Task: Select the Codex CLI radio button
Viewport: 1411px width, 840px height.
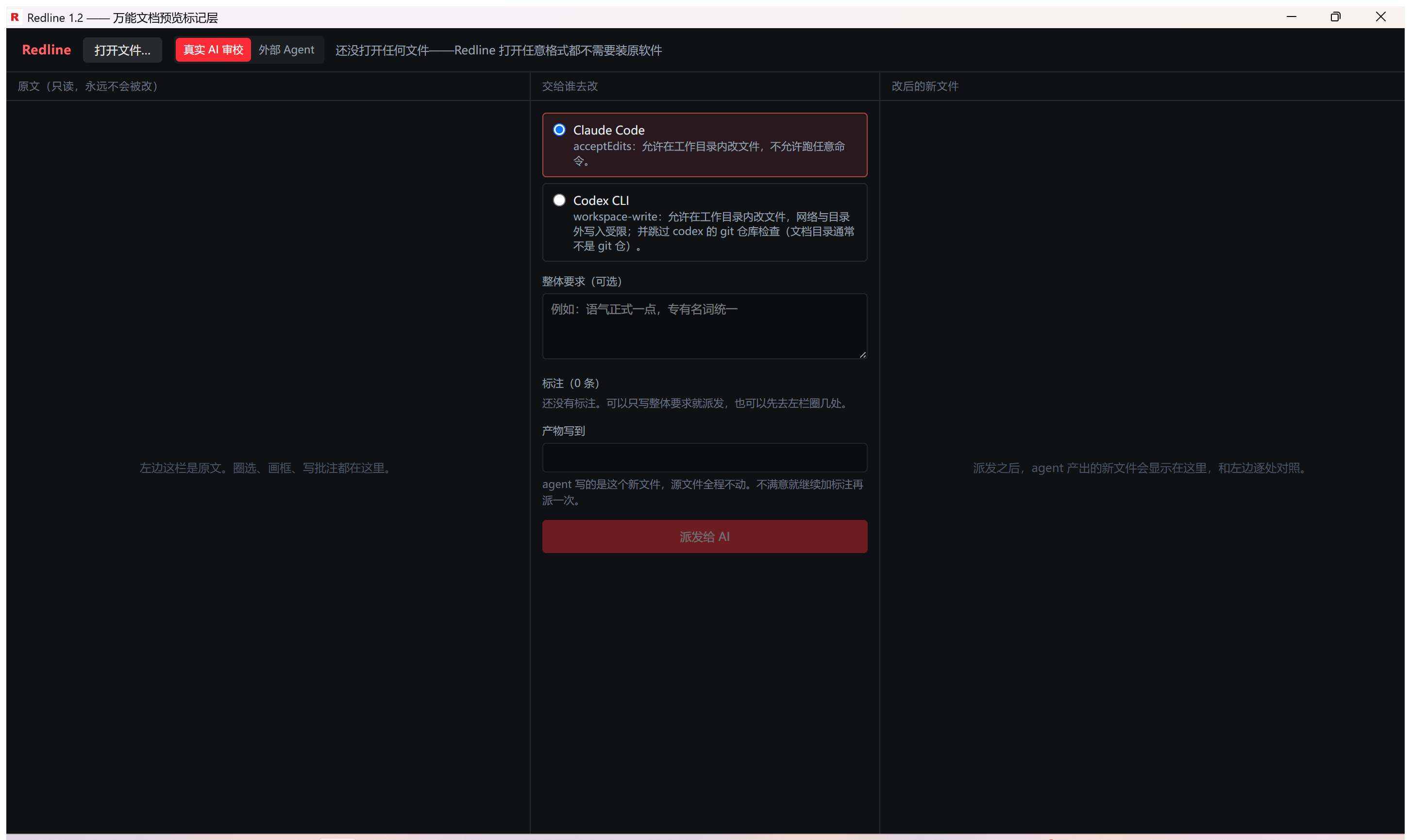Action: pos(559,200)
